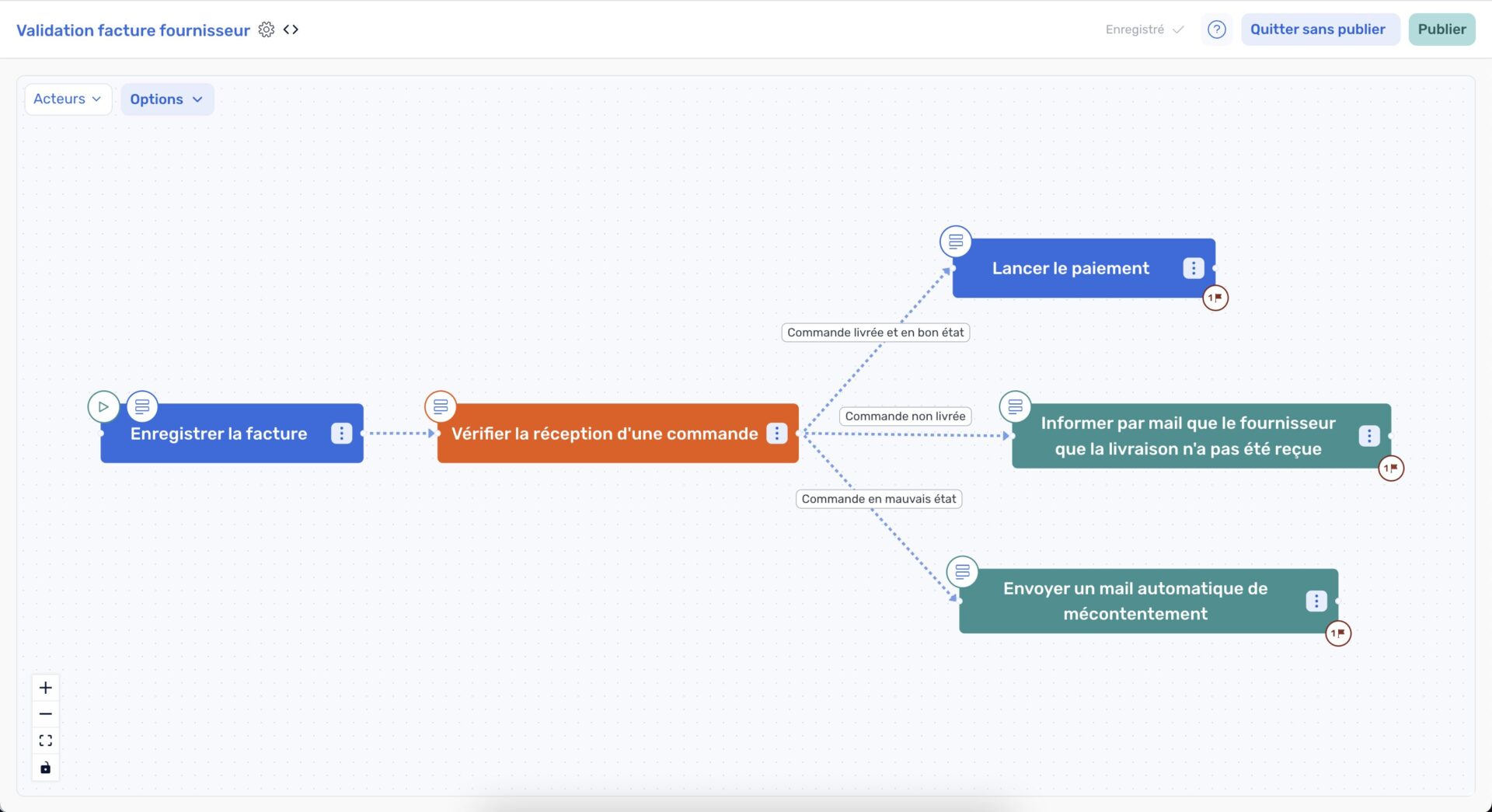The image size is (1492, 812).
Task: Open three-dot menu on Vérifier la réception step
Action: (x=776, y=434)
